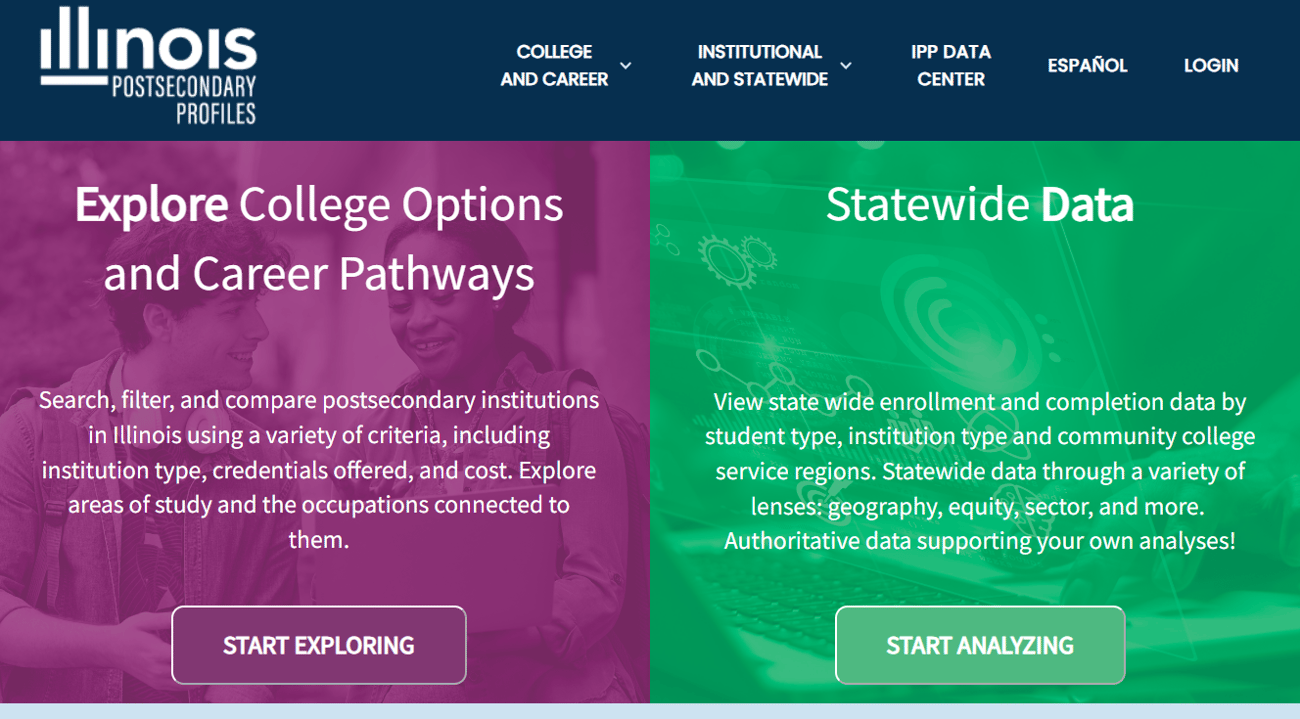Click the light blue strip below panels
Viewport: 1300px width, 719px height.
click(650, 711)
